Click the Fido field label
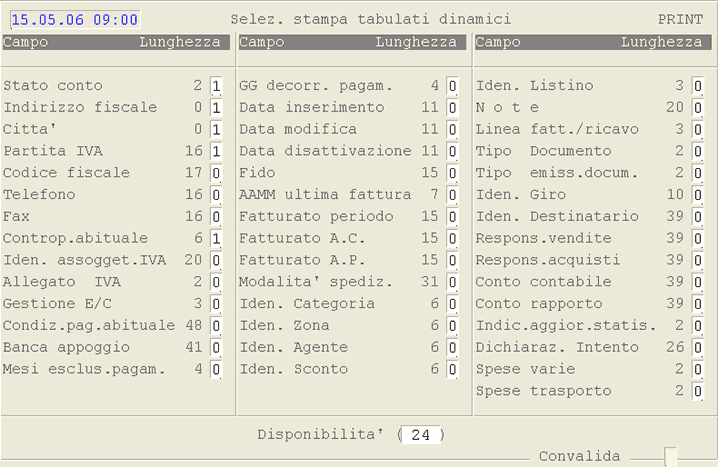 pyautogui.click(x=257, y=173)
